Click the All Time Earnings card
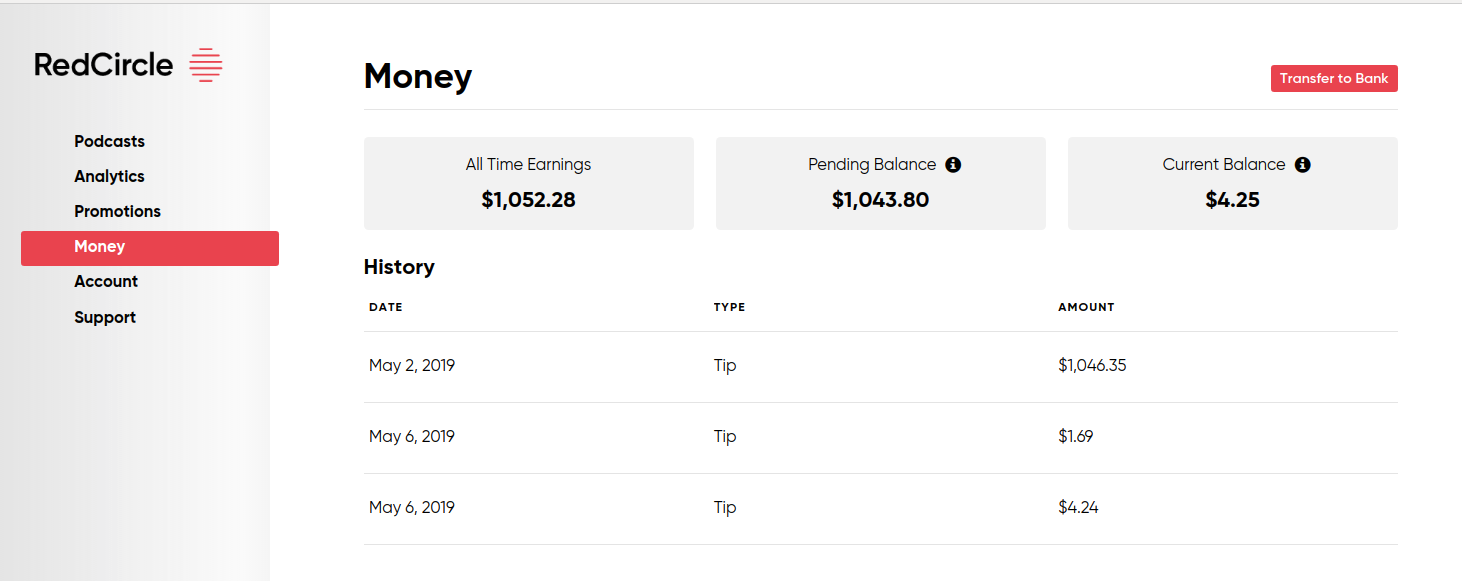Viewport: 1462px width, 581px height. click(x=528, y=183)
